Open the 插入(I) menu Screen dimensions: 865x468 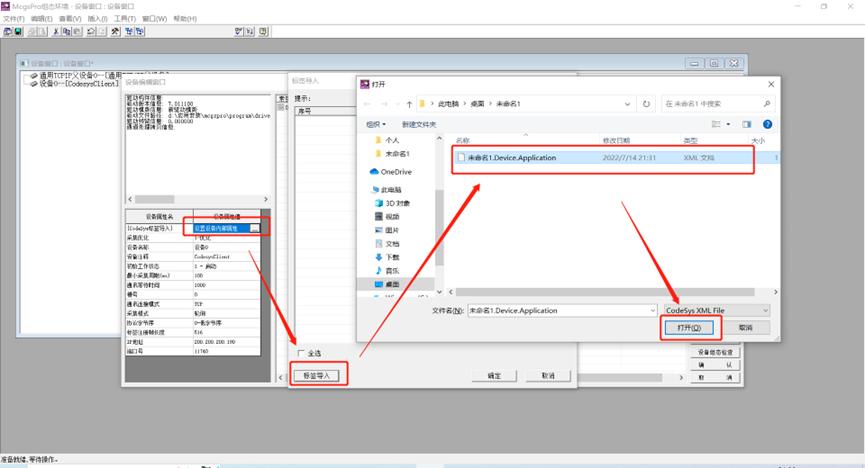click(x=98, y=19)
